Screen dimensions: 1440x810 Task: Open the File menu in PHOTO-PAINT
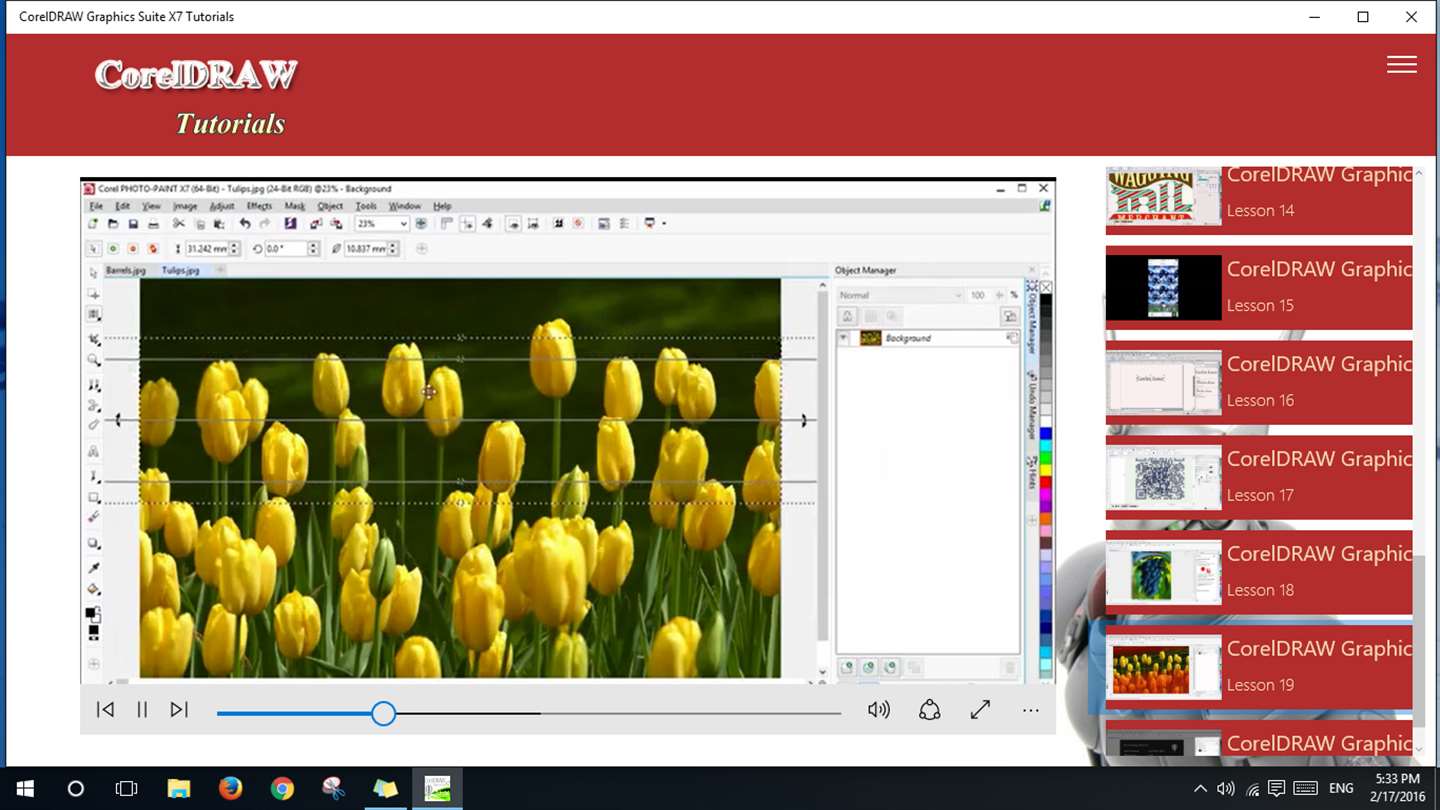96,206
